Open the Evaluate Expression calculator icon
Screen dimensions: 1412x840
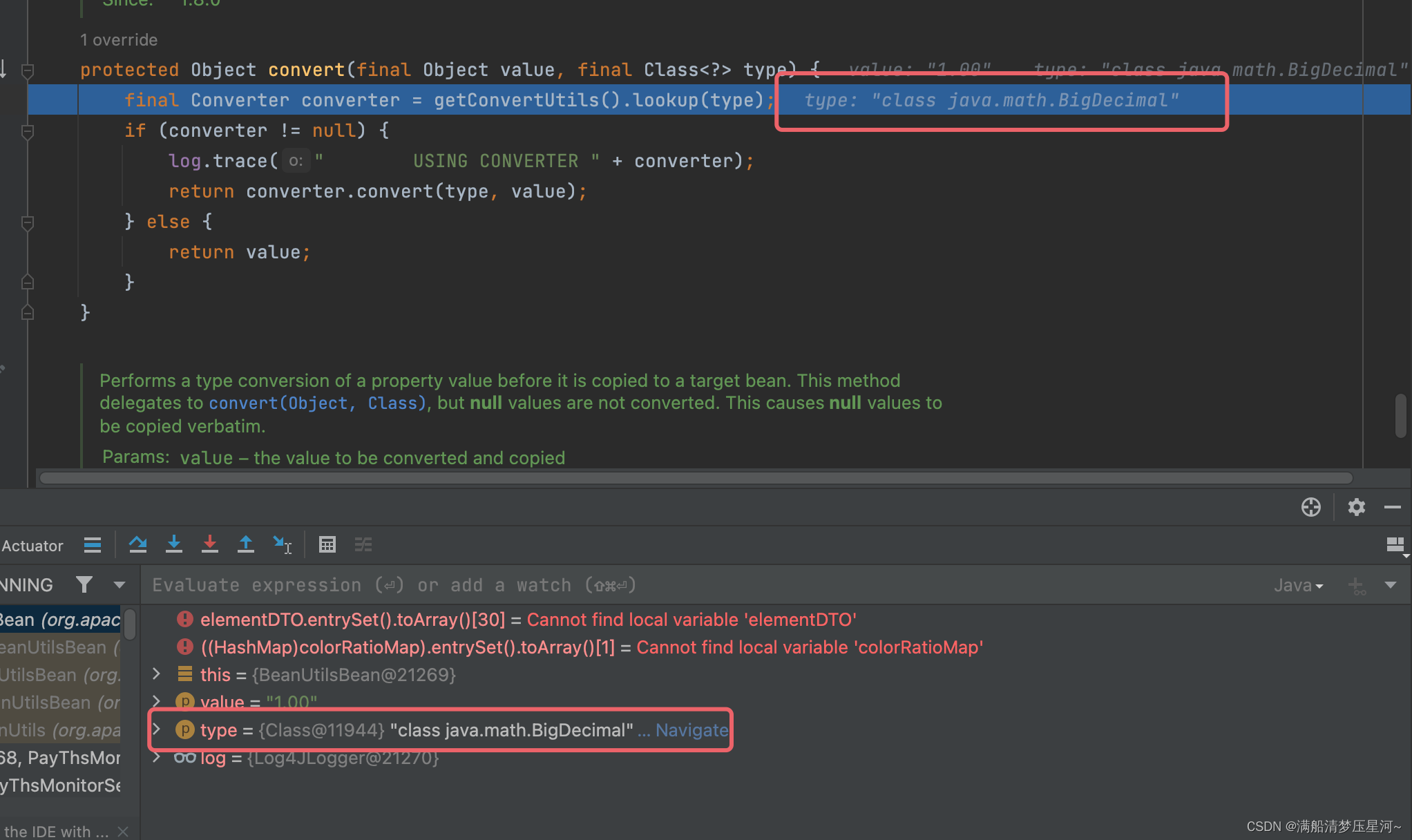pos(327,545)
